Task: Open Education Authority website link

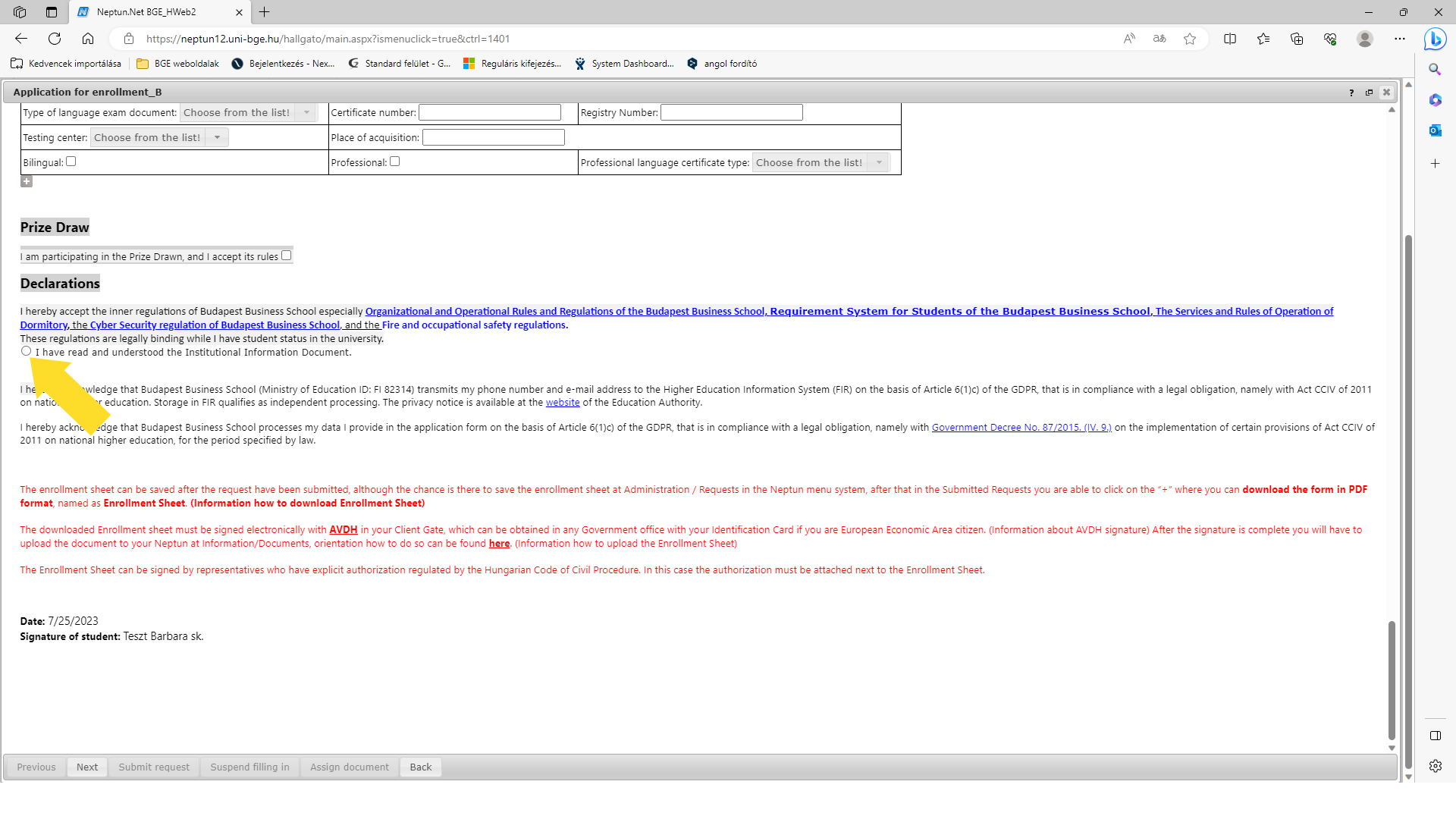Action: click(563, 403)
